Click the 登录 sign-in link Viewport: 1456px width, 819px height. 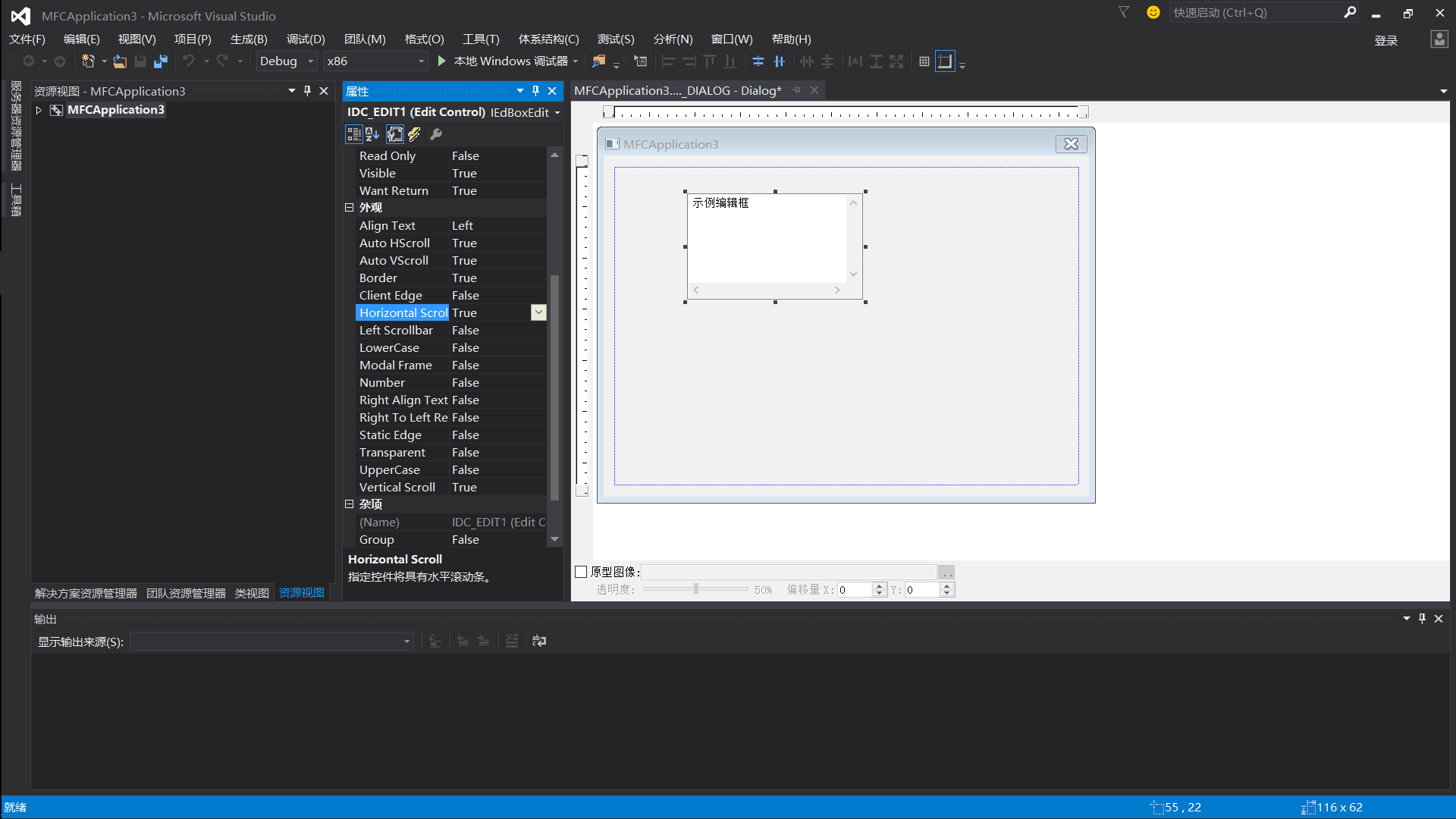1385,41
